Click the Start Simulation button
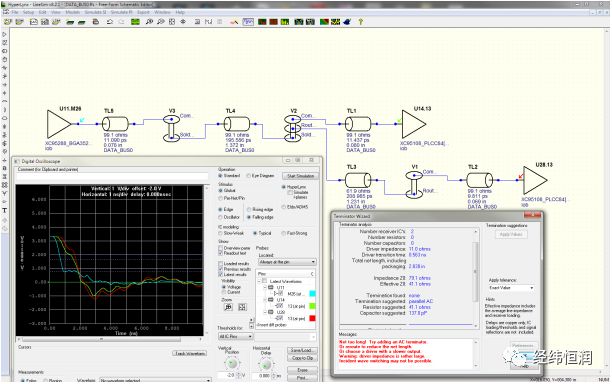The height and width of the screenshot is (384, 612). pyautogui.click(x=301, y=176)
